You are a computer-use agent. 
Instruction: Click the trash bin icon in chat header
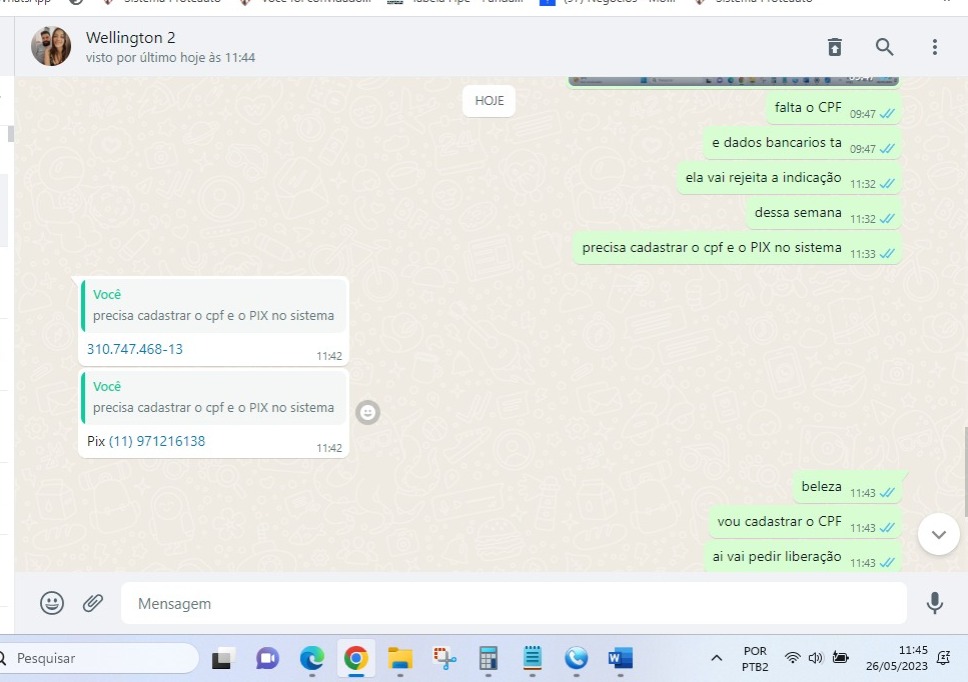(834, 47)
